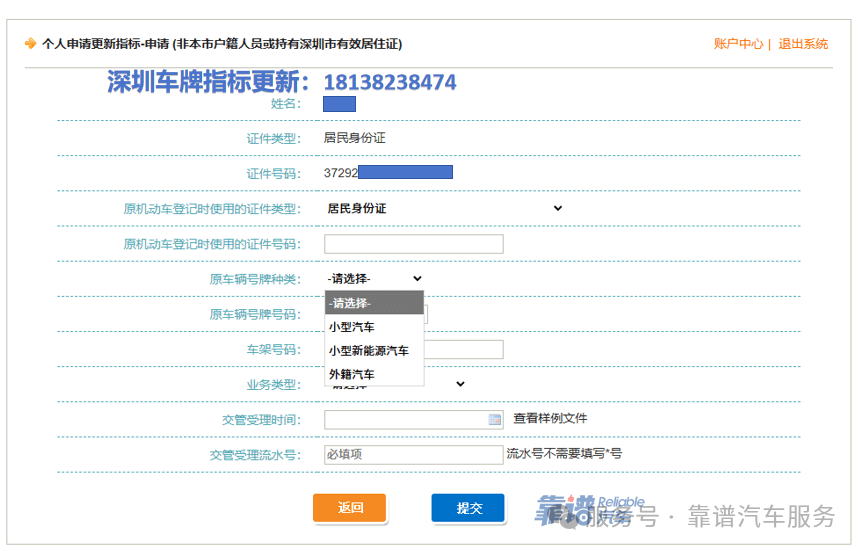
Task: Select the highlighted -请选择- list option
Action: (x=374, y=303)
